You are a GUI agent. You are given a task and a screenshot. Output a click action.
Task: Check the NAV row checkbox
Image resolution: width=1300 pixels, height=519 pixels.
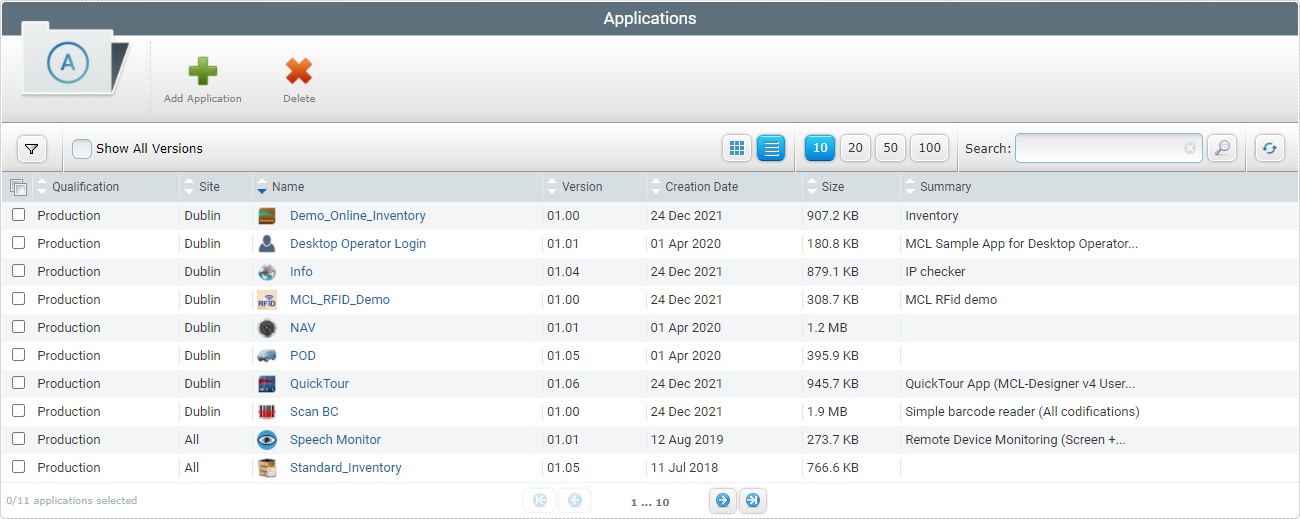click(18, 327)
